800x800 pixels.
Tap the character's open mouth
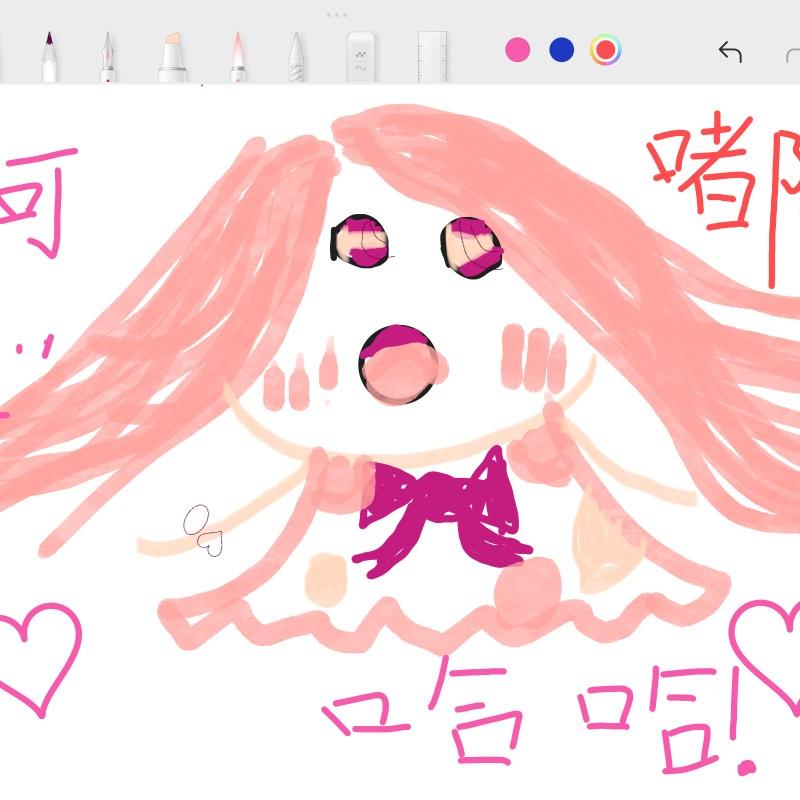point(402,366)
